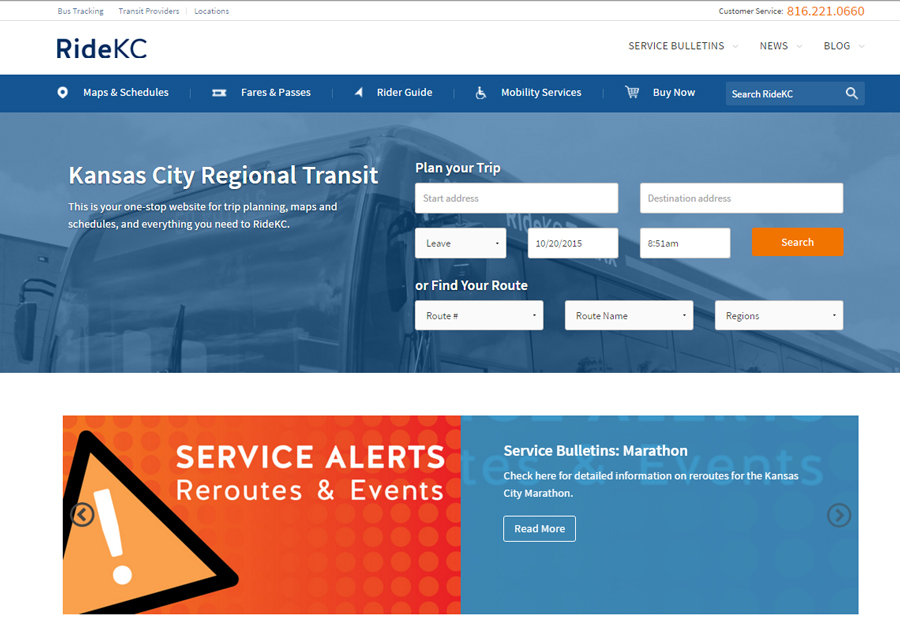The width and height of the screenshot is (900, 625).
Task: Click the RideKC logo
Action: [x=102, y=49]
